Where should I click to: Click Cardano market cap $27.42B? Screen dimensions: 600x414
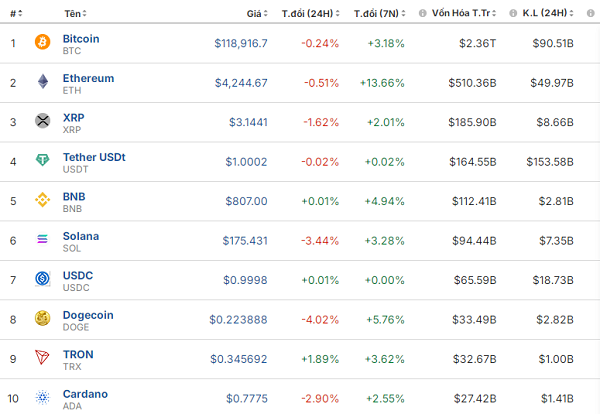coord(475,399)
